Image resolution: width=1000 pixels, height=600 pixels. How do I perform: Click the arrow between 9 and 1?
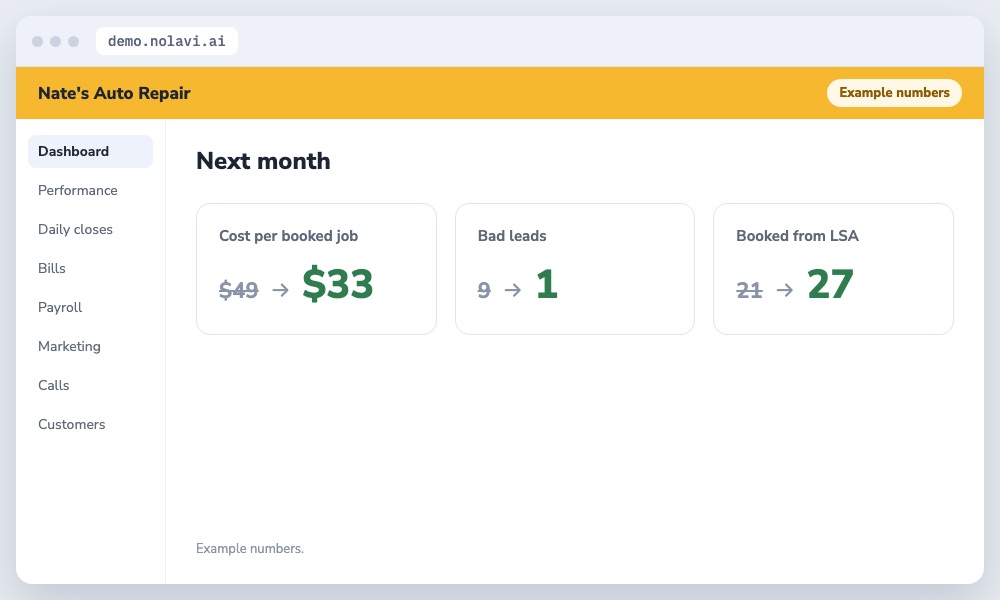(513, 290)
